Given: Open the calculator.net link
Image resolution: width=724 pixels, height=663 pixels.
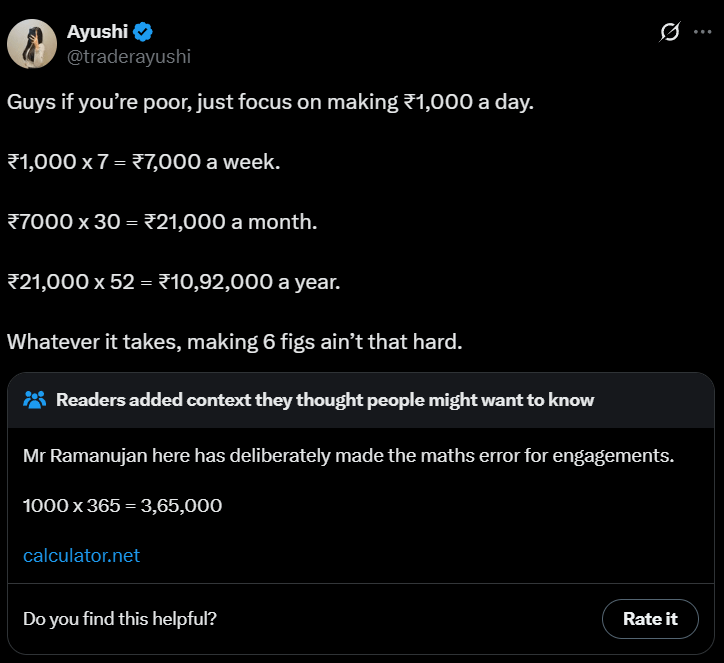Looking at the screenshot, I should (x=81, y=555).
